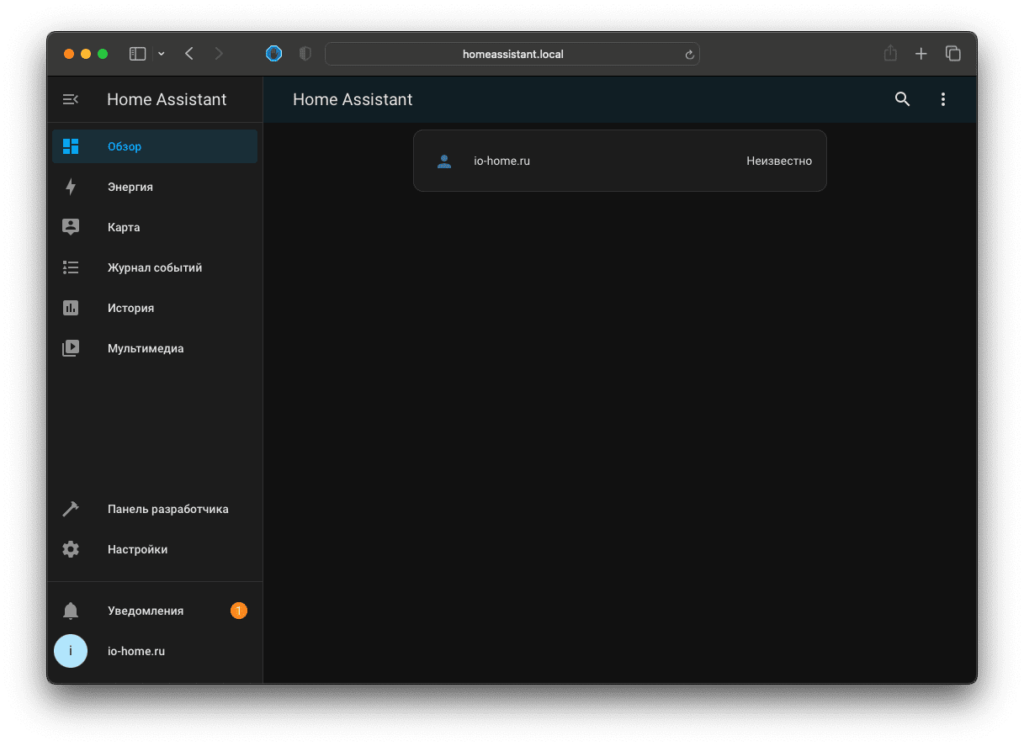1024x746 pixels.
Task: Open the Обзор menu item
Action: click(155, 146)
